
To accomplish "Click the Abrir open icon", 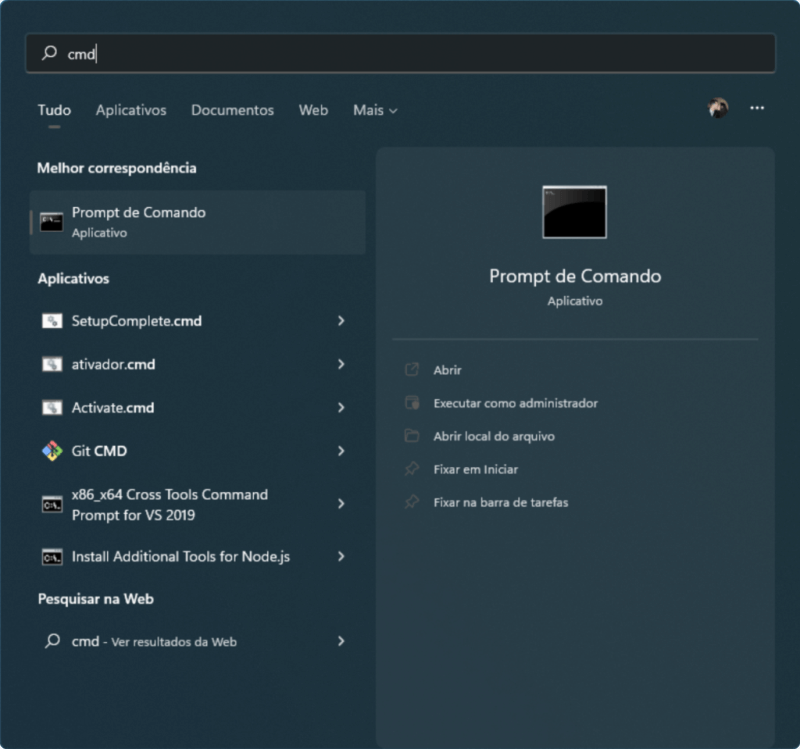I will [x=412, y=369].
